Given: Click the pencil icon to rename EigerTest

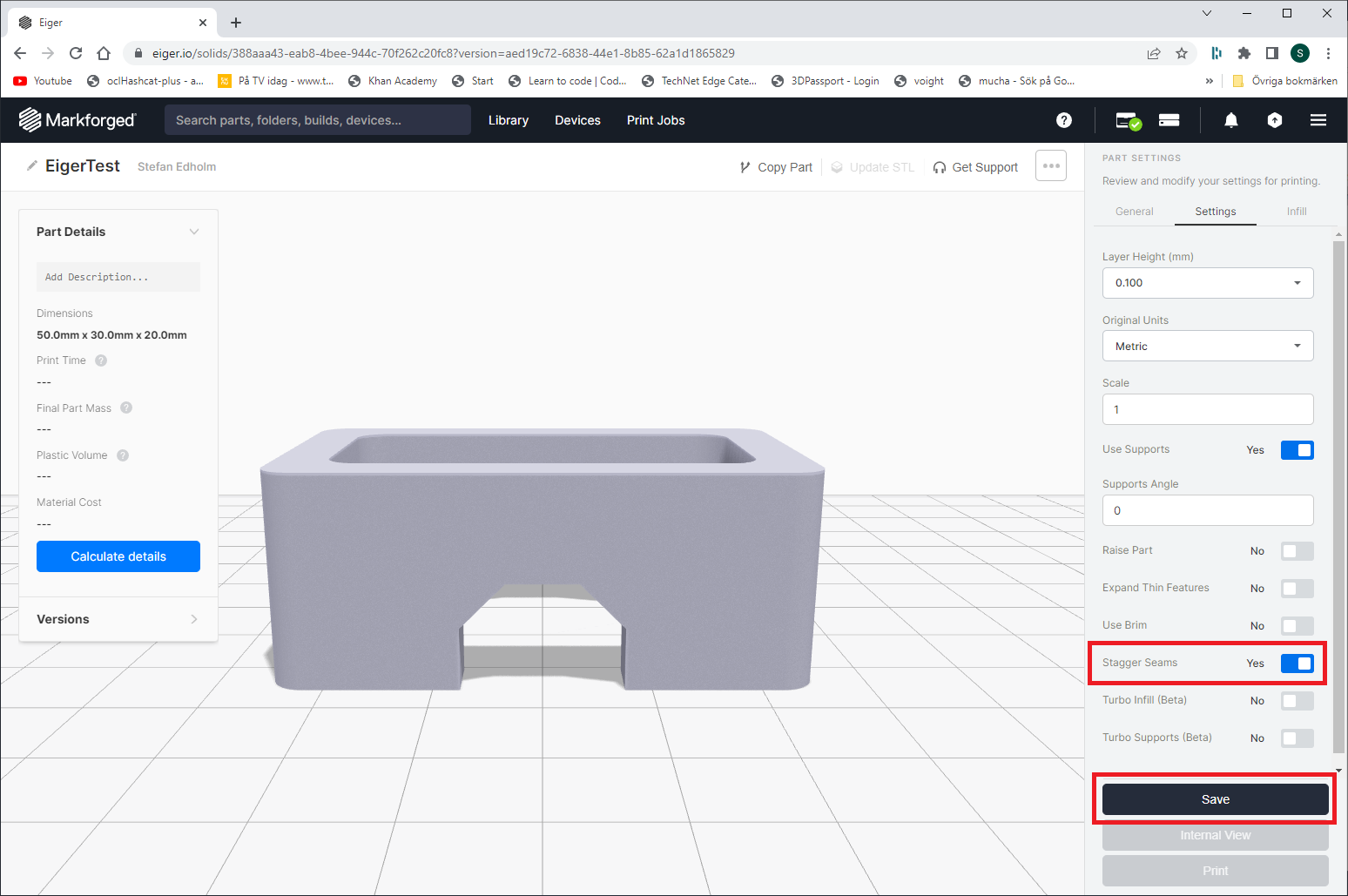Looking at the screenshot, I should point(32,166).
